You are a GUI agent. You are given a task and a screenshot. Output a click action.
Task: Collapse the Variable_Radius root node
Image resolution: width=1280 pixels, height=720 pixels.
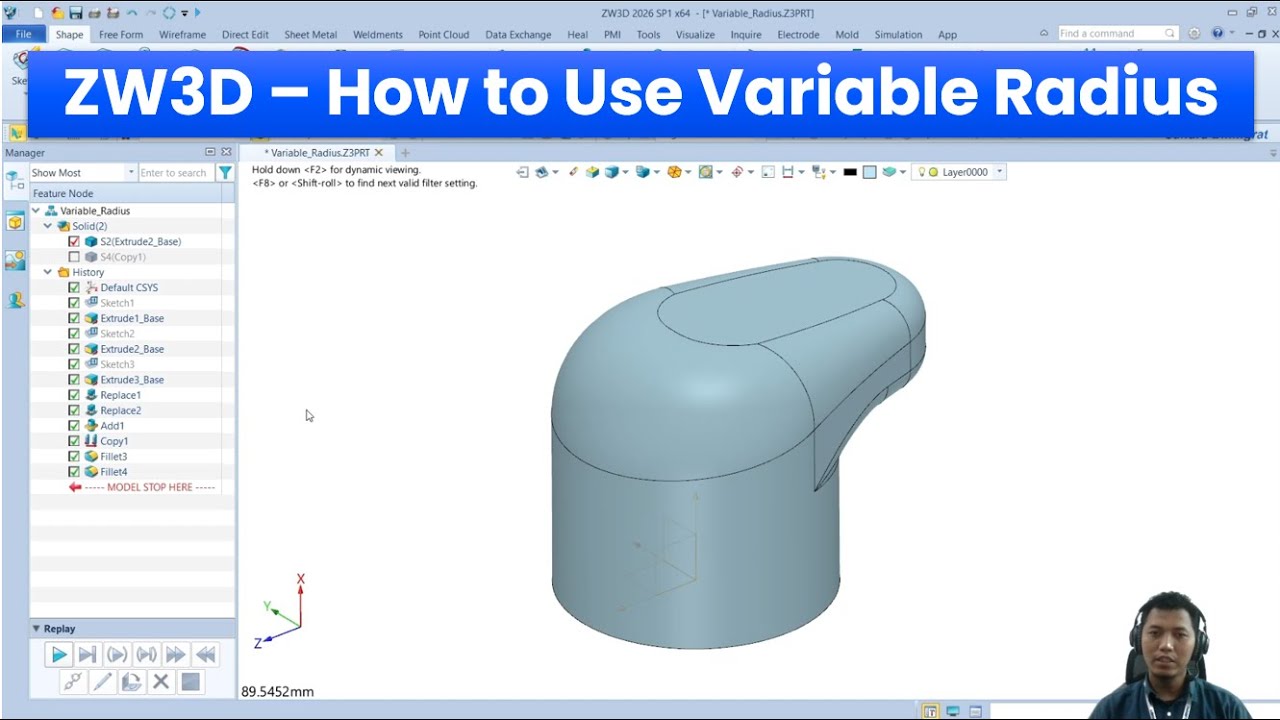pos(37,211)
